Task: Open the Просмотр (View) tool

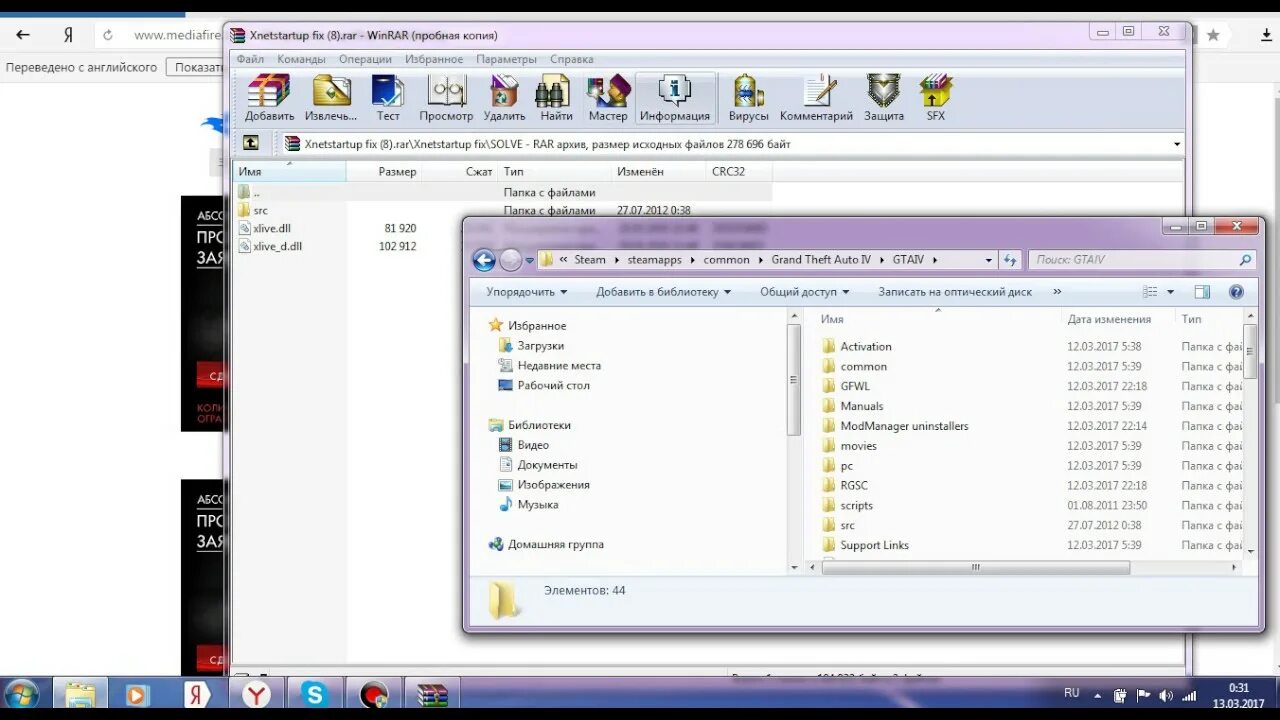Action: click(x=446, y=98)
